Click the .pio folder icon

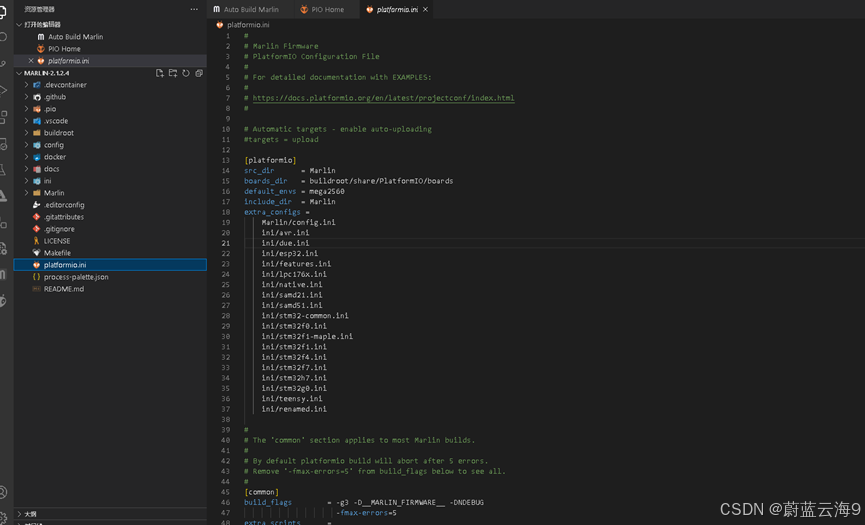pyautogui.click(x=36, y=109)
